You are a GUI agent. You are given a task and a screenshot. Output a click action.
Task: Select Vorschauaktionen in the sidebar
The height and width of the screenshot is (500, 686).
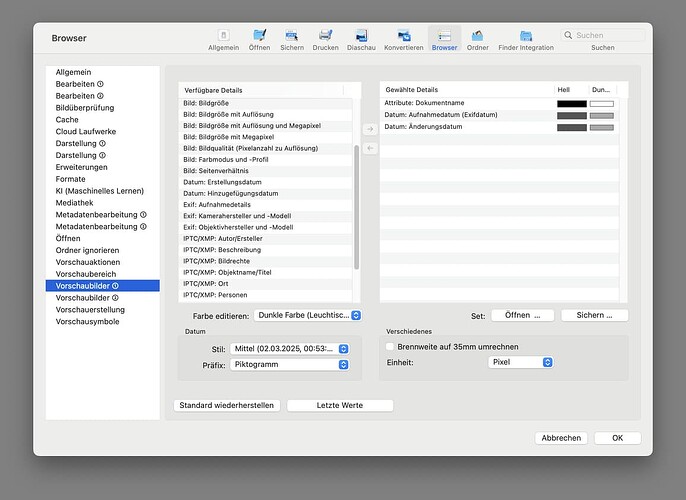pos(102,262)
